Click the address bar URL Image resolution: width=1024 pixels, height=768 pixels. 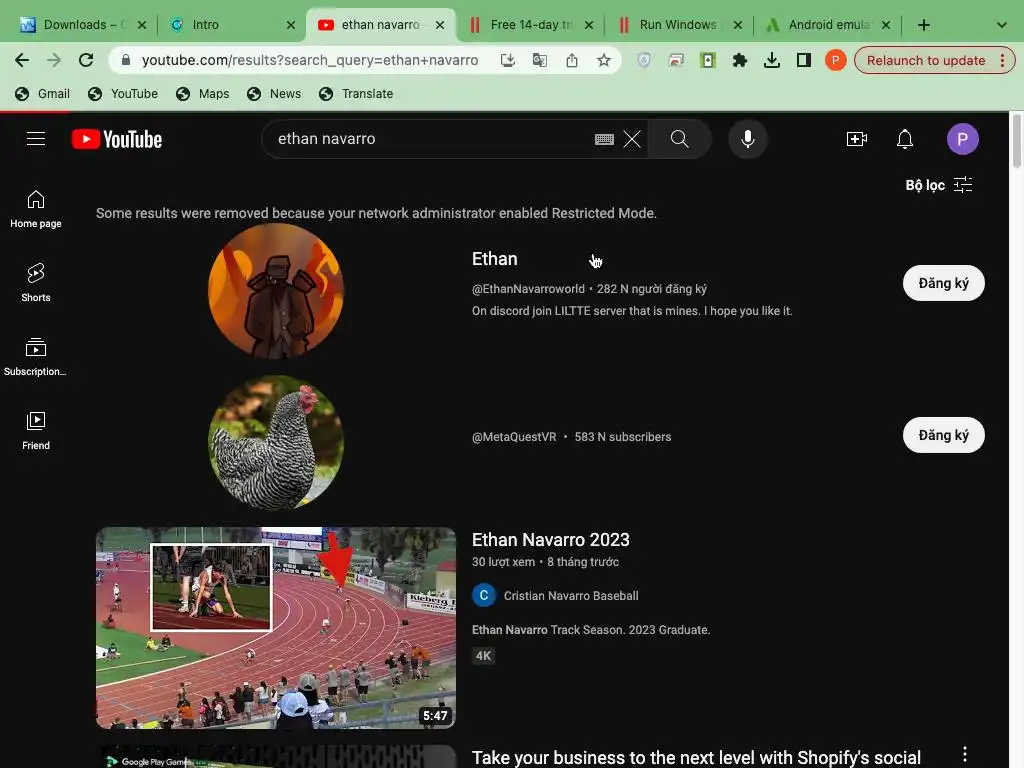coord(310,60)
